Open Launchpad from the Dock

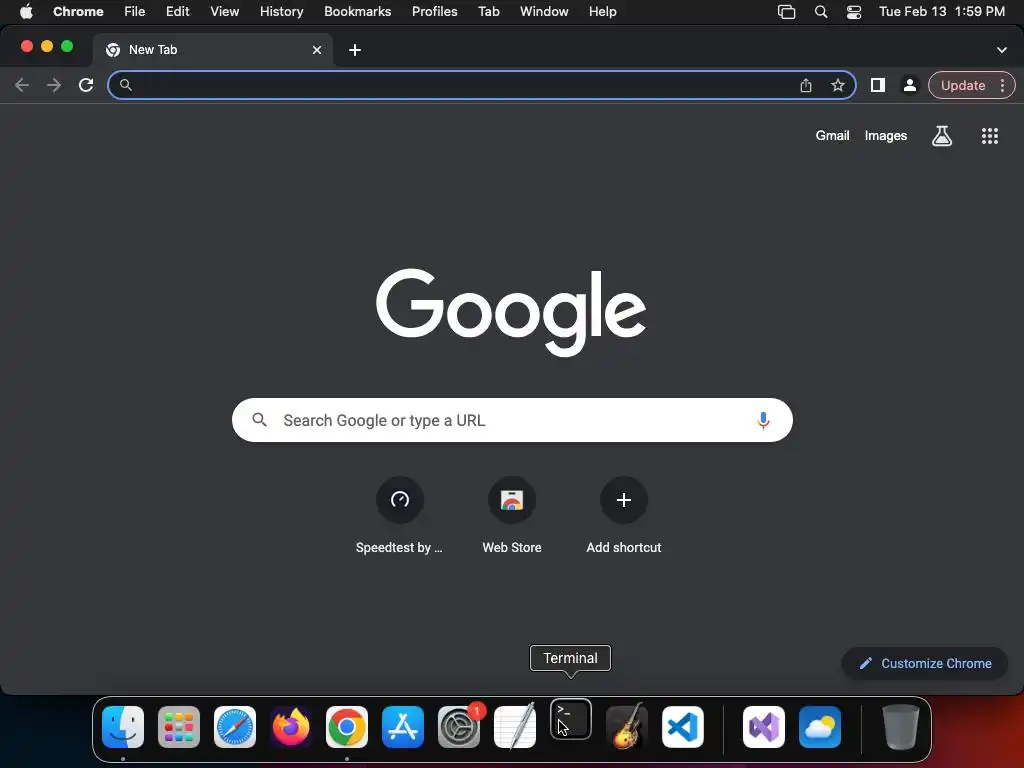pyautogui.click(x=179, y=727)
